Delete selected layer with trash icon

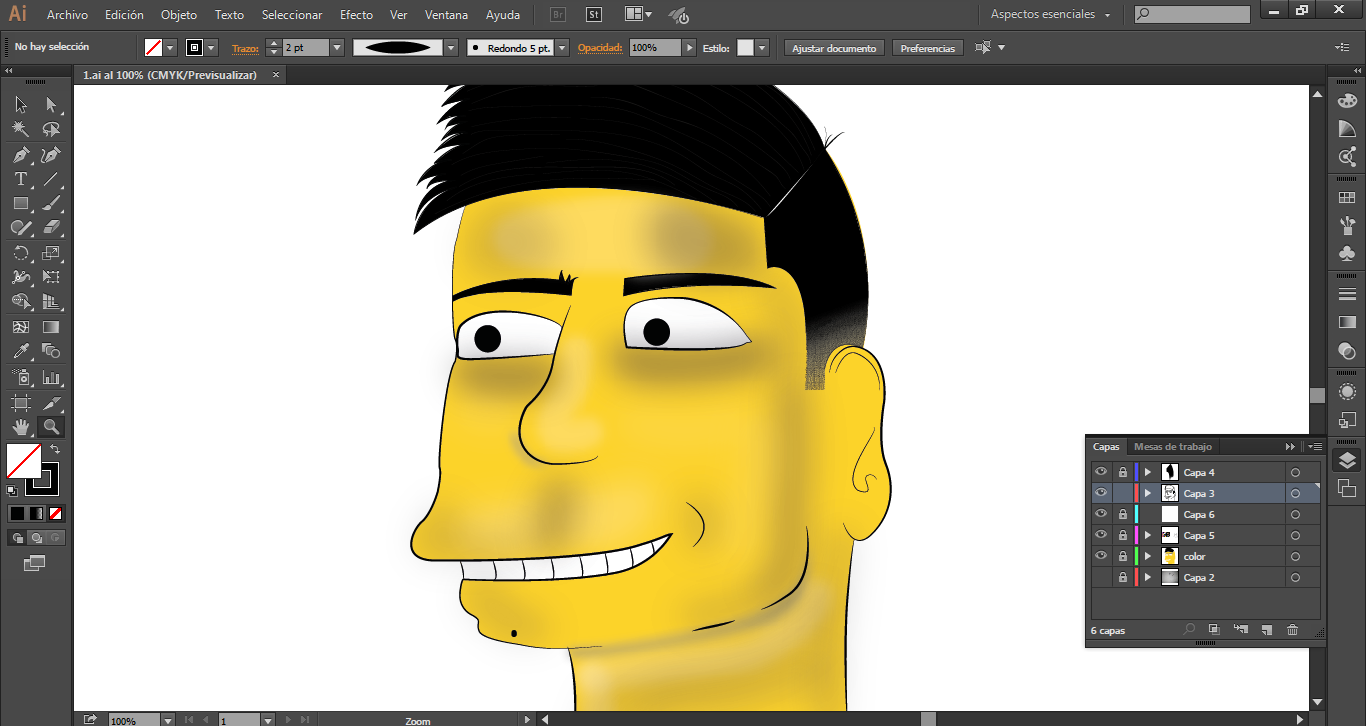coord(1292,630)
